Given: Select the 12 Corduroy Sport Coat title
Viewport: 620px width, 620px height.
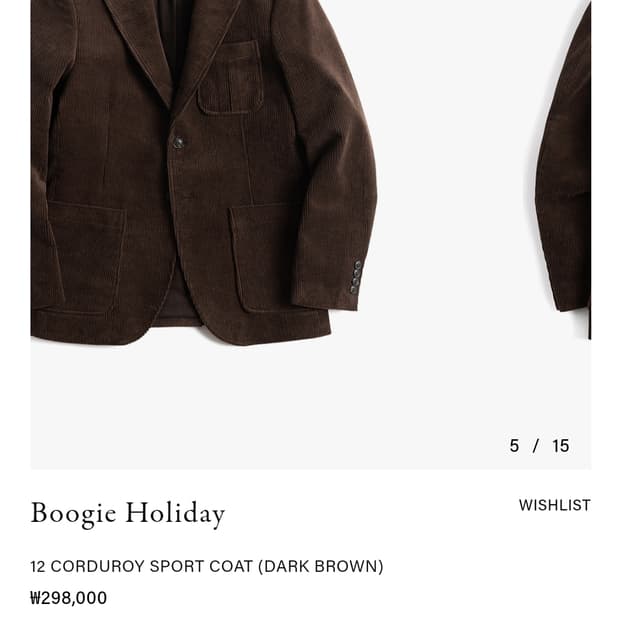Looking at the screenshot, I should click(207, 566).
